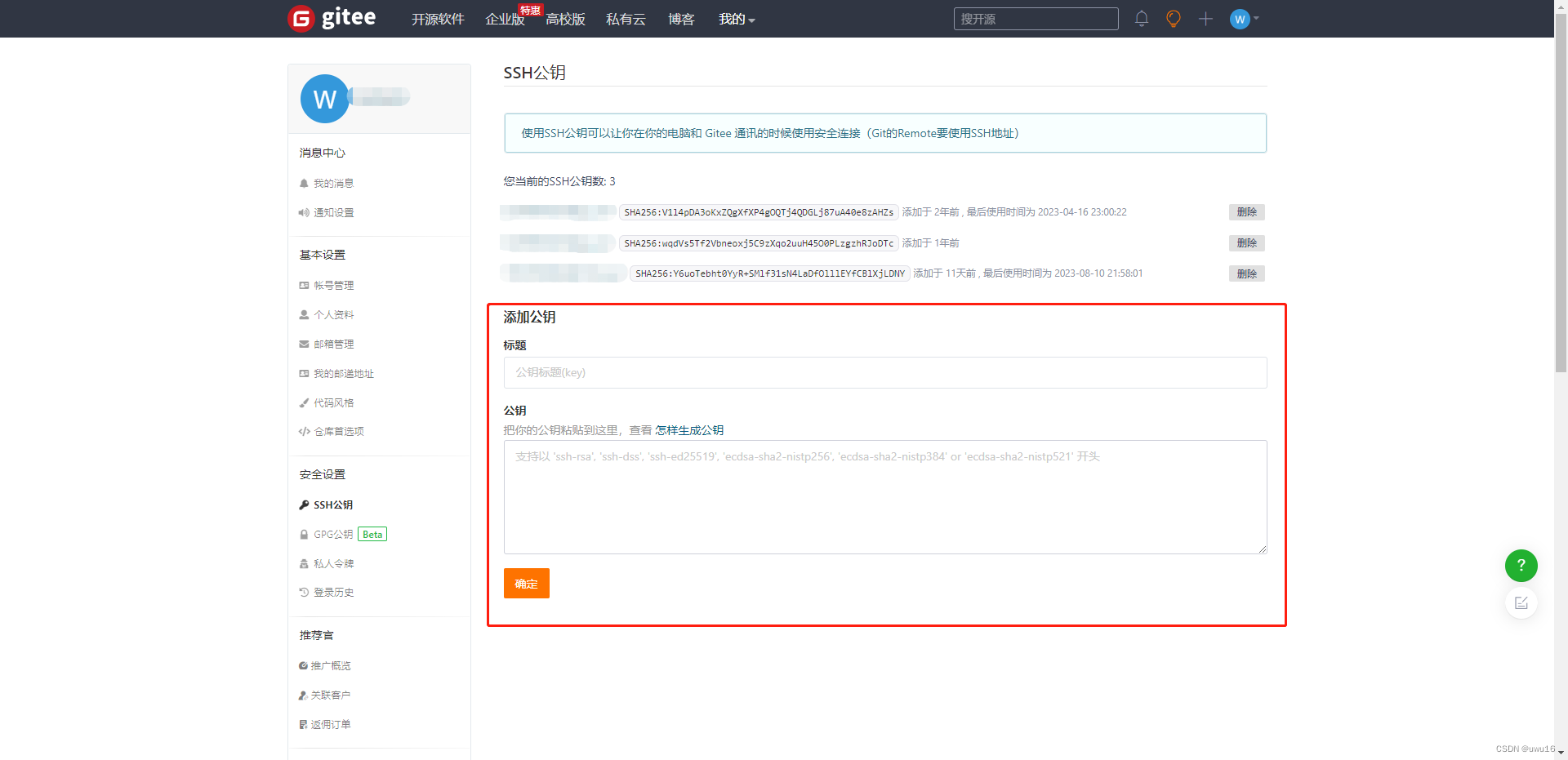The height and width of the screenshot is (760, 1568).
Task: Click the orange 确定 button
Action: click(527, 584)
